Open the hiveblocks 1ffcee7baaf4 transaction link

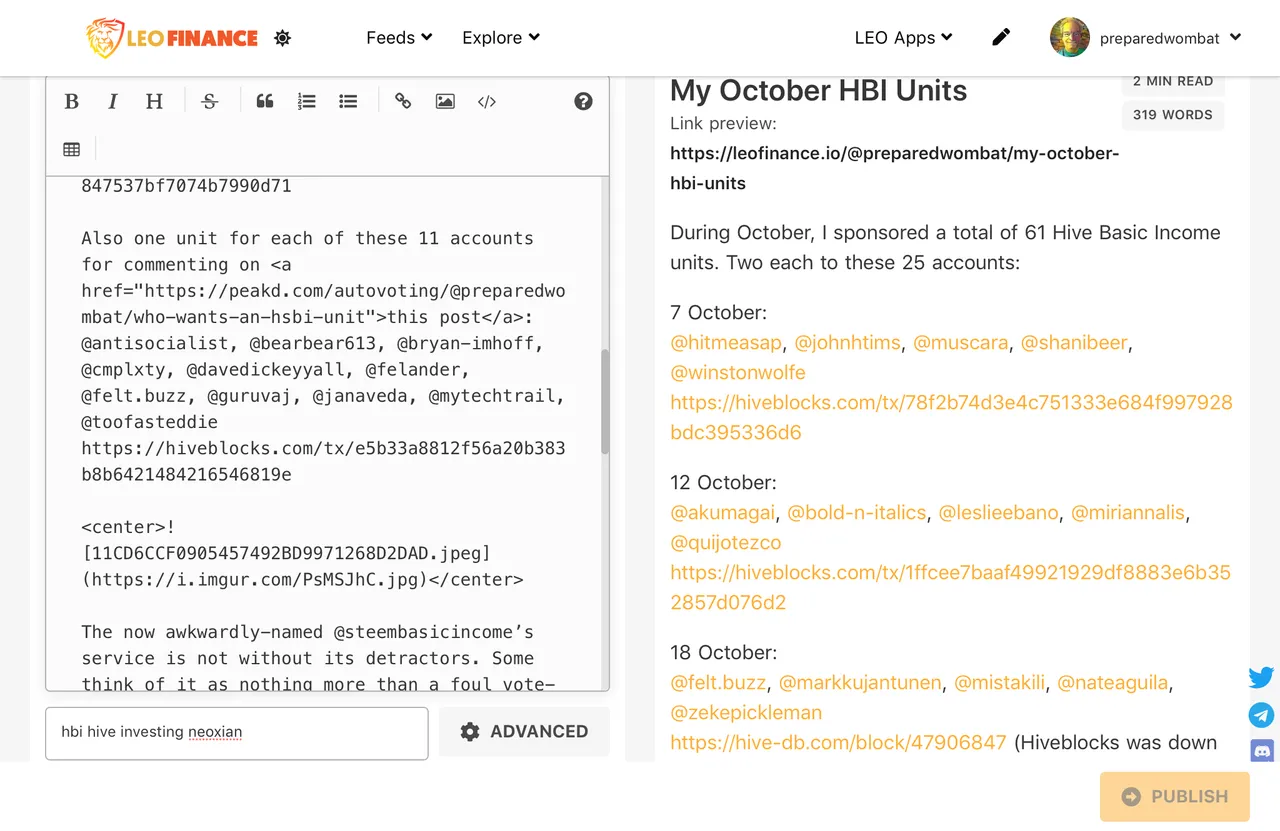pos(950,587)
